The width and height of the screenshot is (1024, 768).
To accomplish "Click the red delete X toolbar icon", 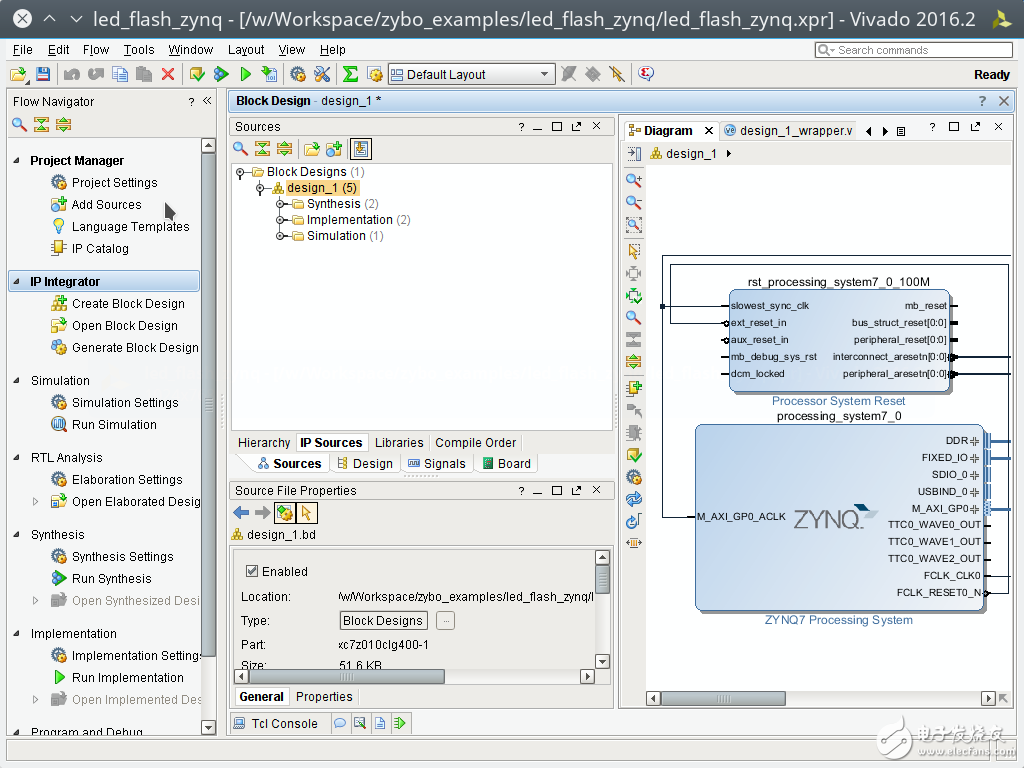I will click(x=168, y=74).
